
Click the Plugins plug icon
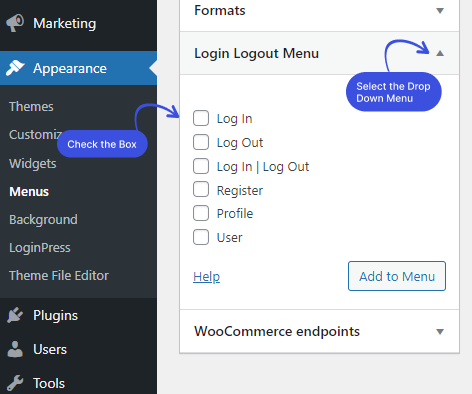coord(15,315)
